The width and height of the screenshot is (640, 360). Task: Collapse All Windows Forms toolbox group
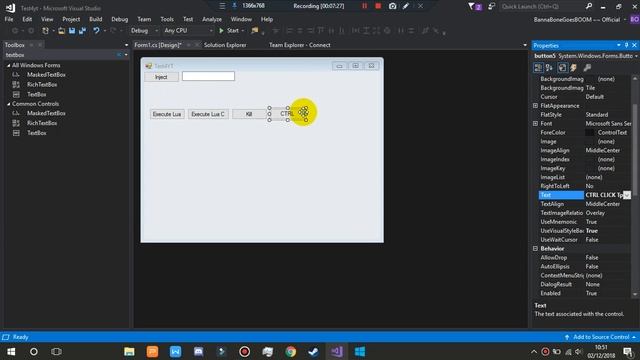click(9, 65)
